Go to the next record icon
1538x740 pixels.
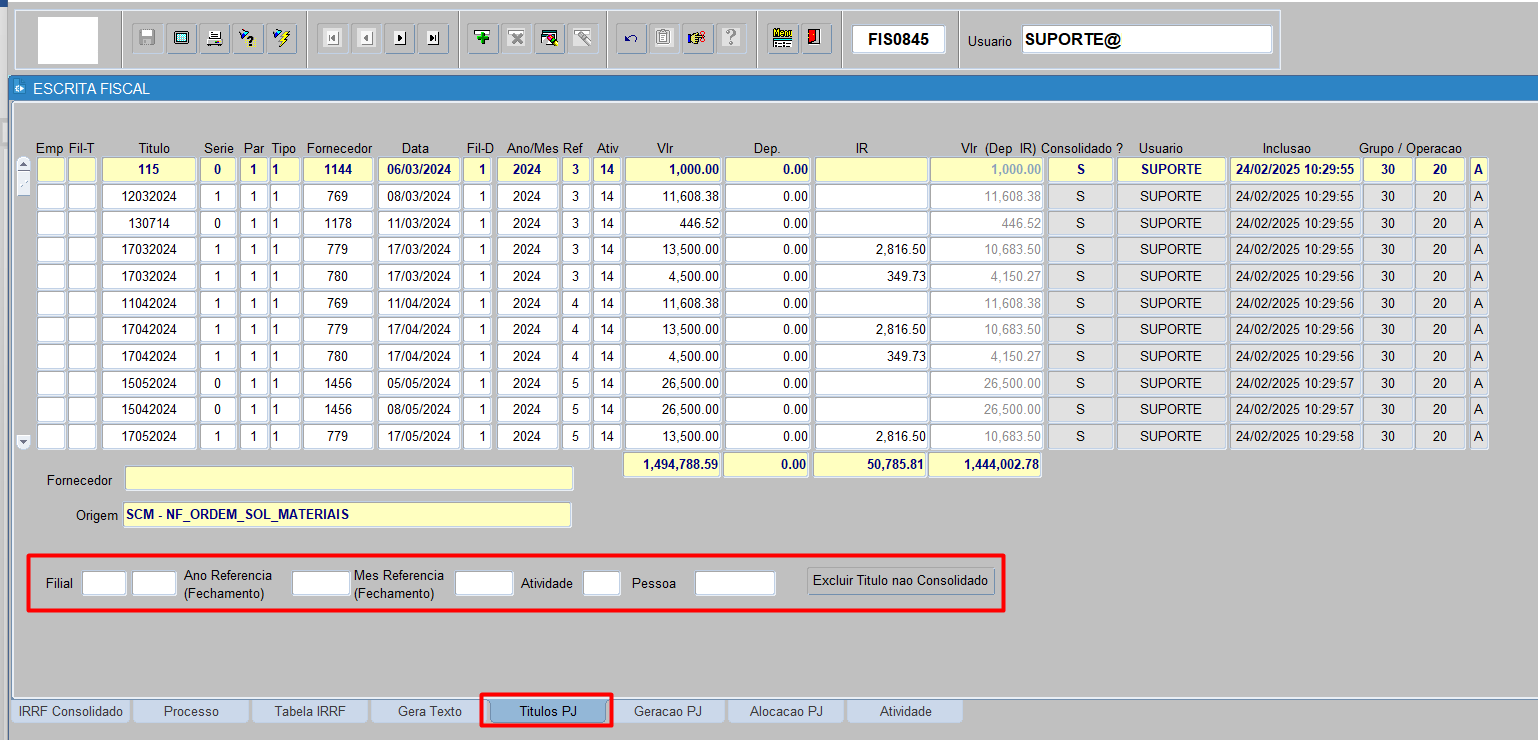point(400,39)
